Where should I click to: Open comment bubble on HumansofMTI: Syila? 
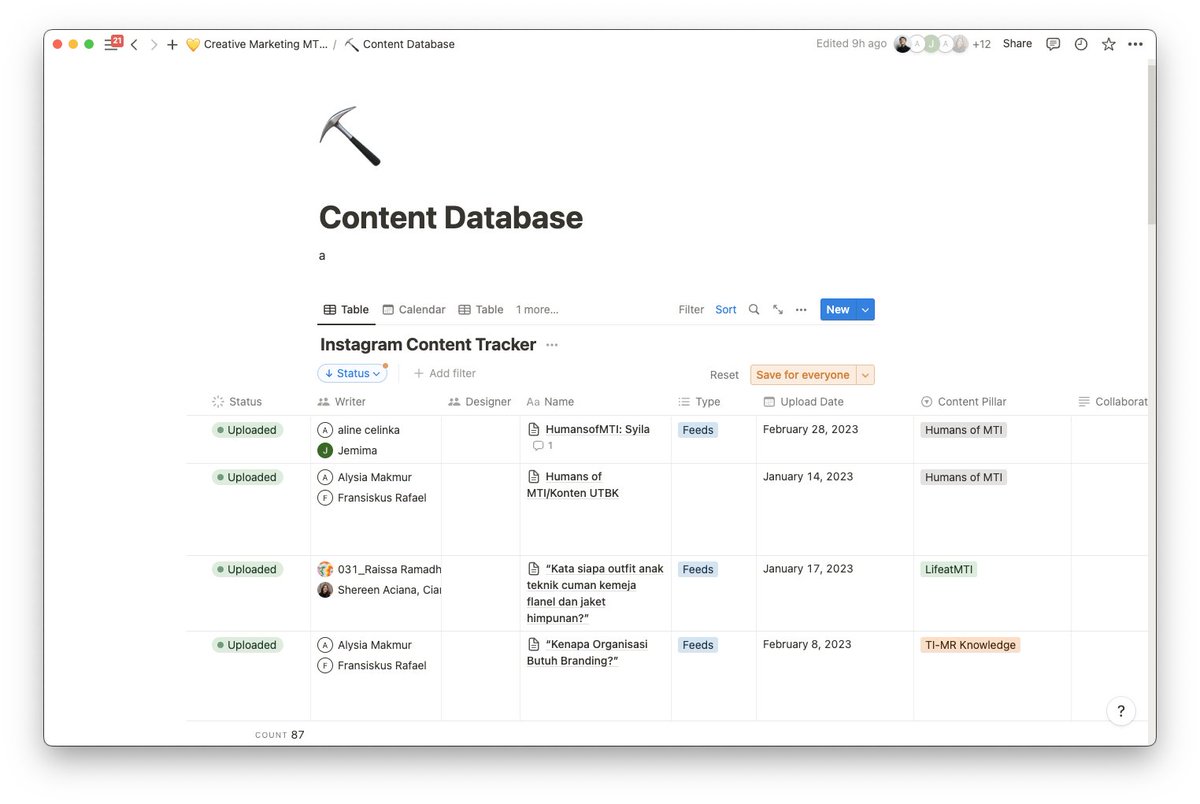click(x=542, y=446)
